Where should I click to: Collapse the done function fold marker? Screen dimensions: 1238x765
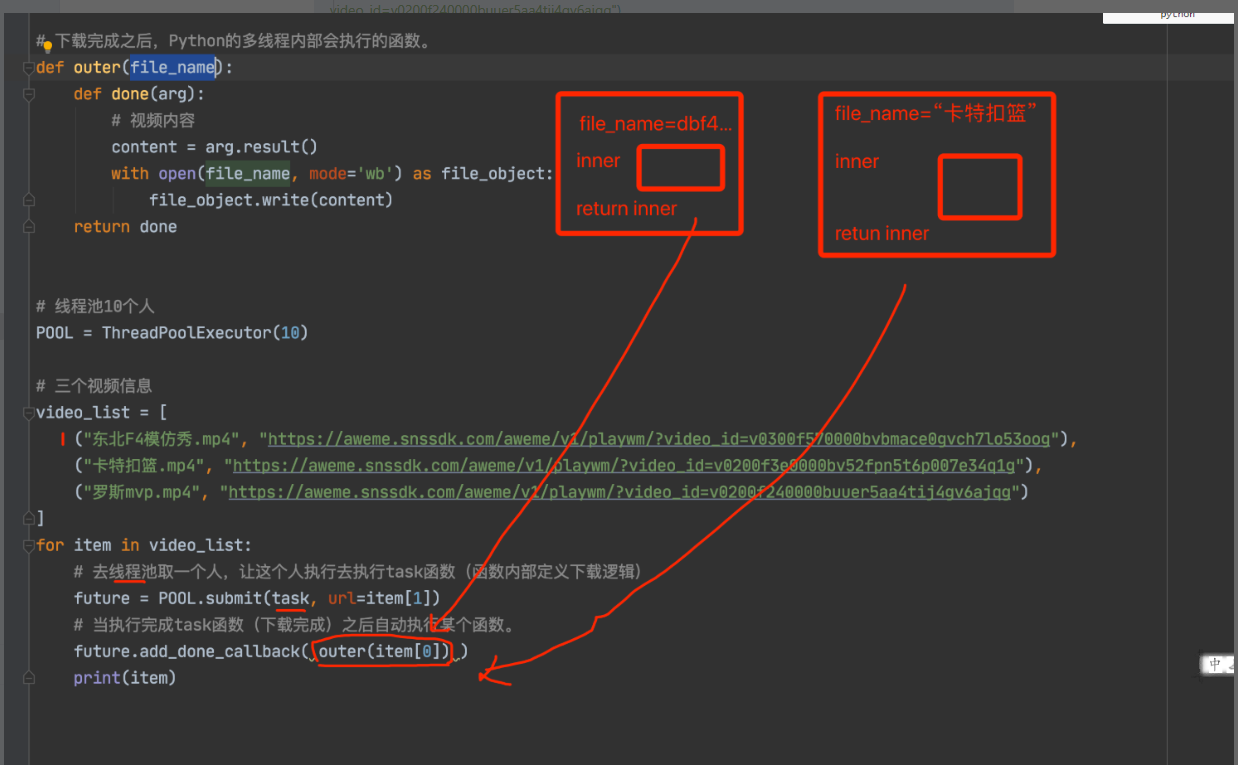pyautogui.click(x=28, y=94)
